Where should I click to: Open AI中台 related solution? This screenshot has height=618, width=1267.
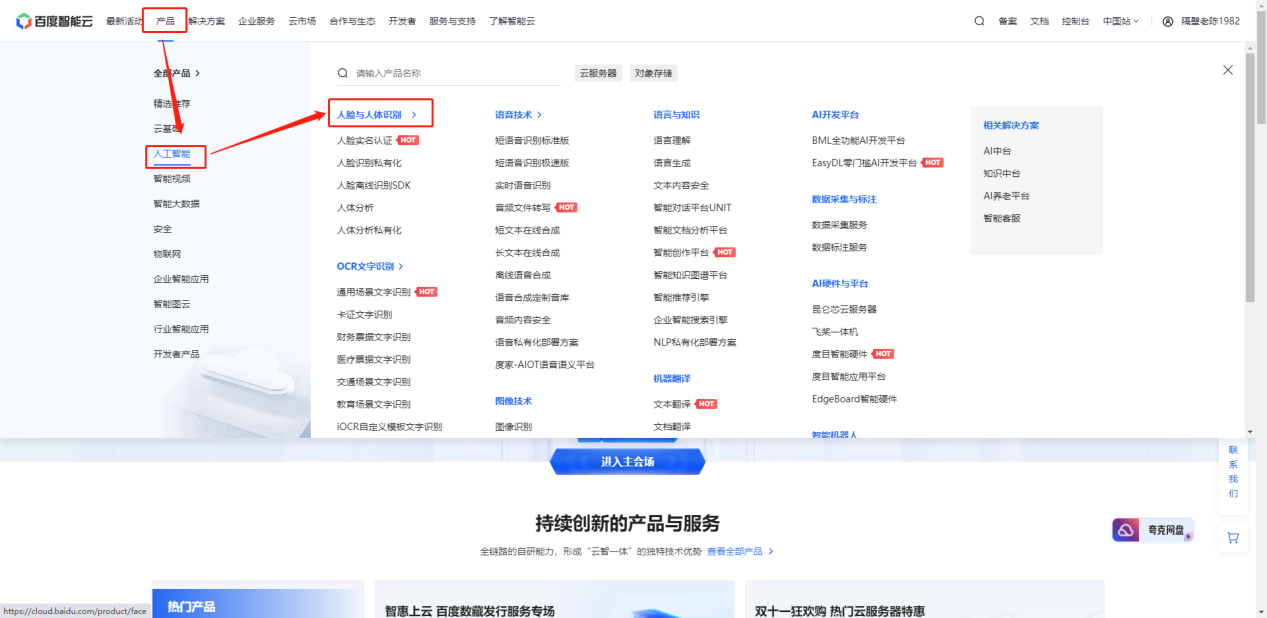pyautogui.click(x=998, y=151)
